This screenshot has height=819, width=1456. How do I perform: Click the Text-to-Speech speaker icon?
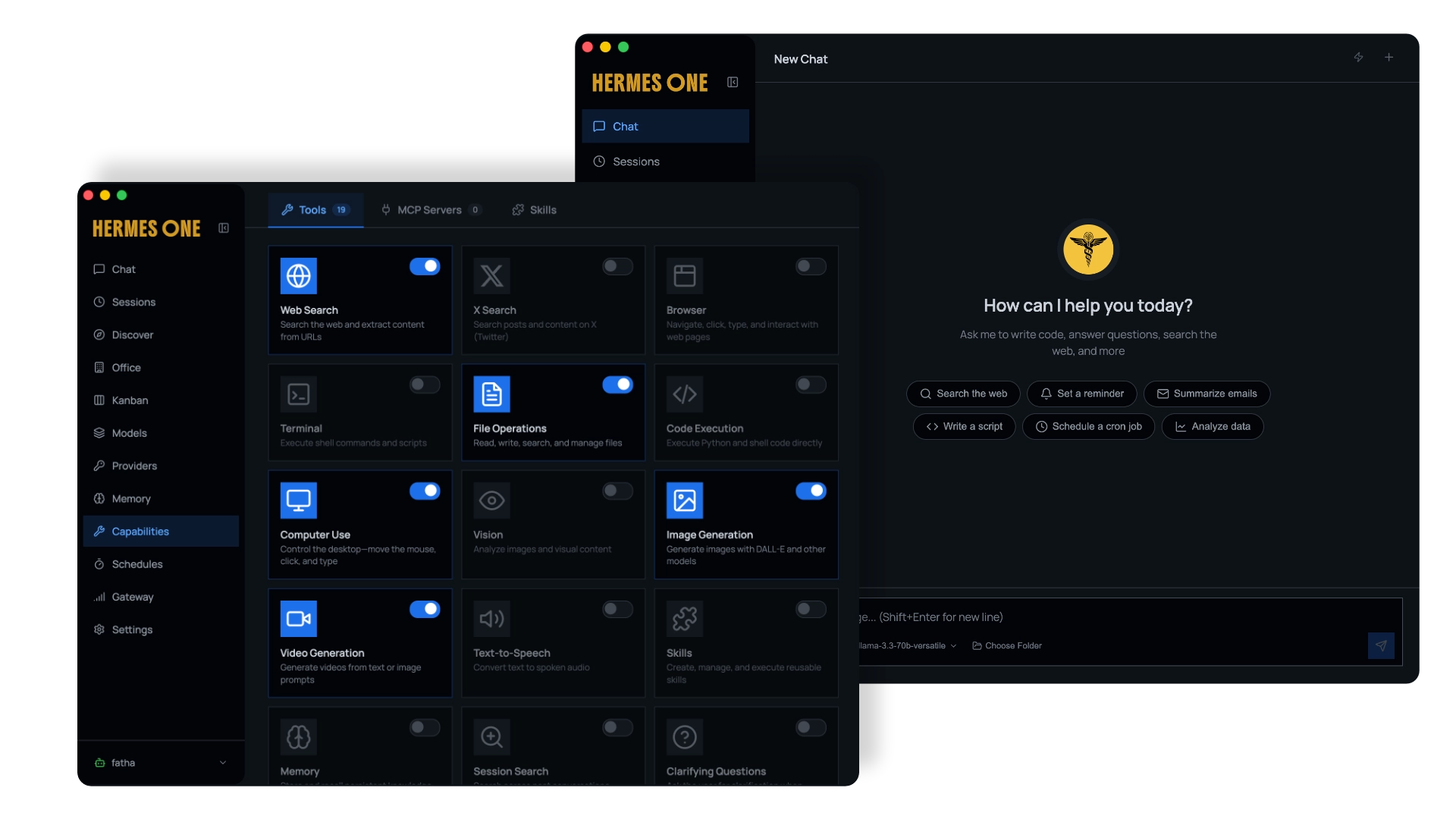click(x=491, y=618)
